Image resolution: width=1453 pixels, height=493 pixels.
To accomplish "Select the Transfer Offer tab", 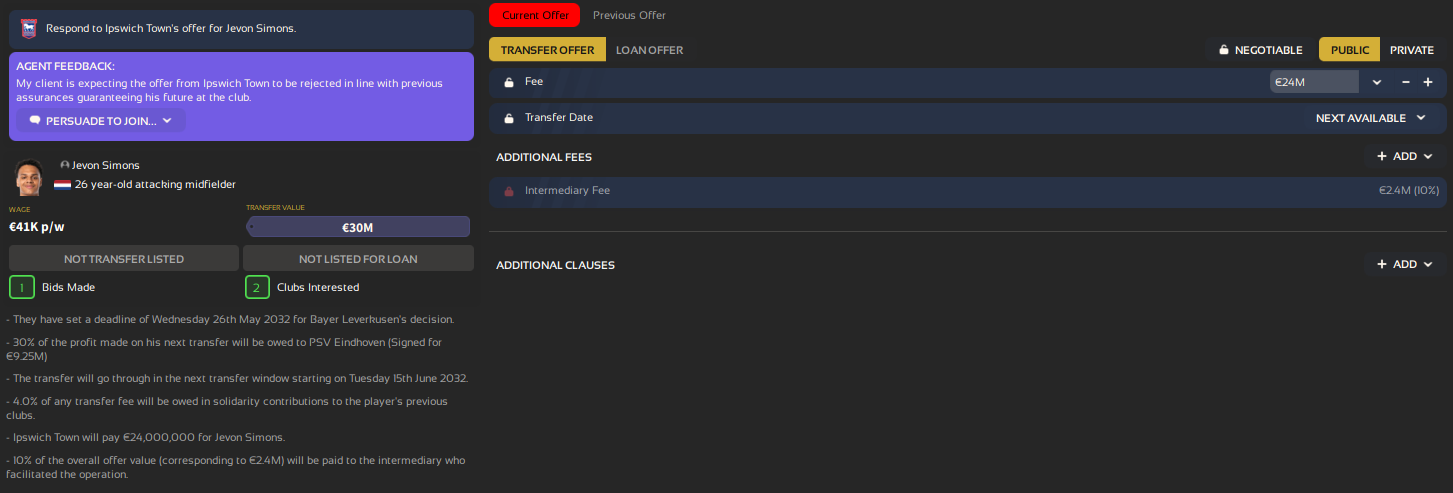I will tap(547, 50).
